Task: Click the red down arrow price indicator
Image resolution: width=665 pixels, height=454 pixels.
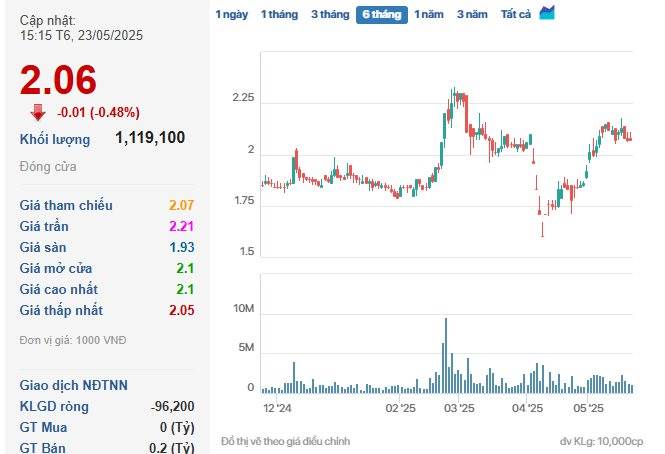Action: click(38, 112)
